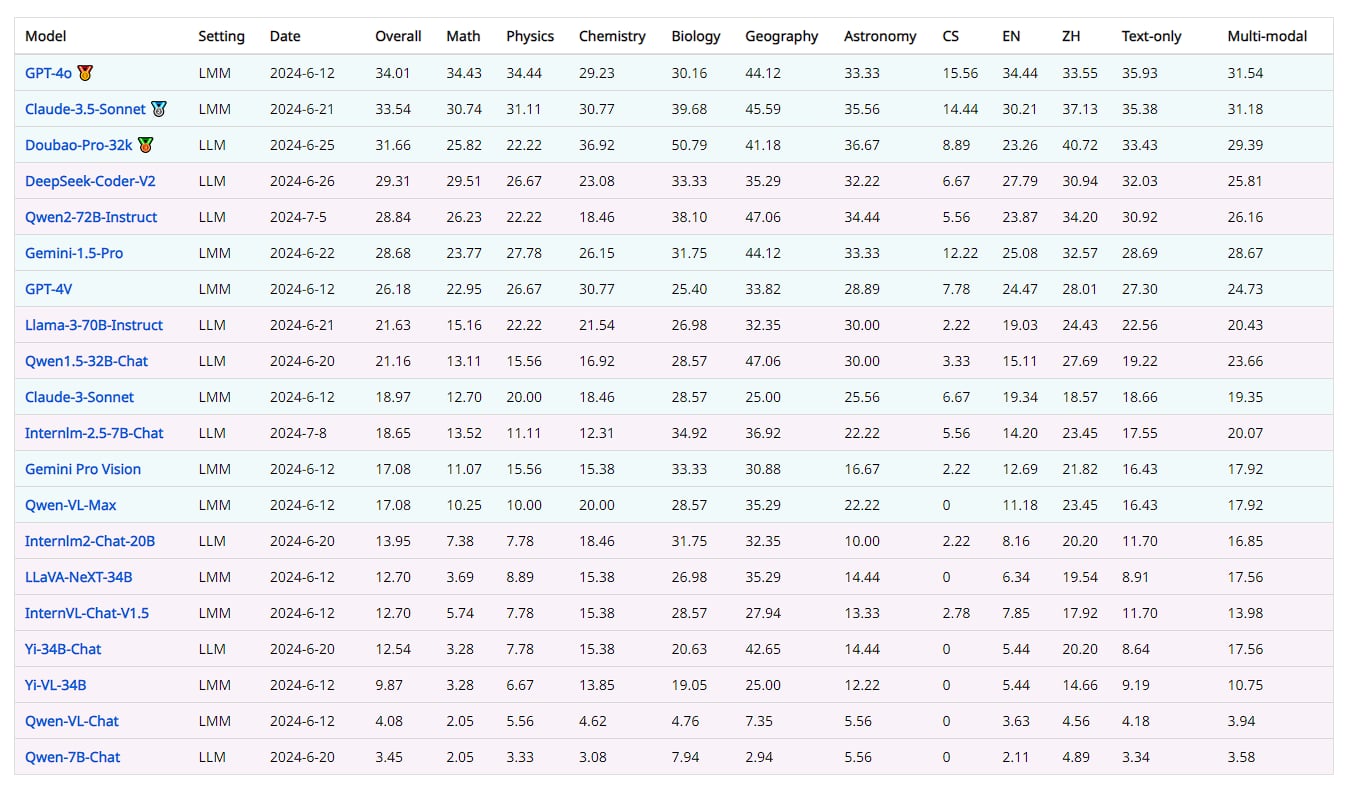Click the Biology column header
The image size is (1345, 802).
pos(696,36)
